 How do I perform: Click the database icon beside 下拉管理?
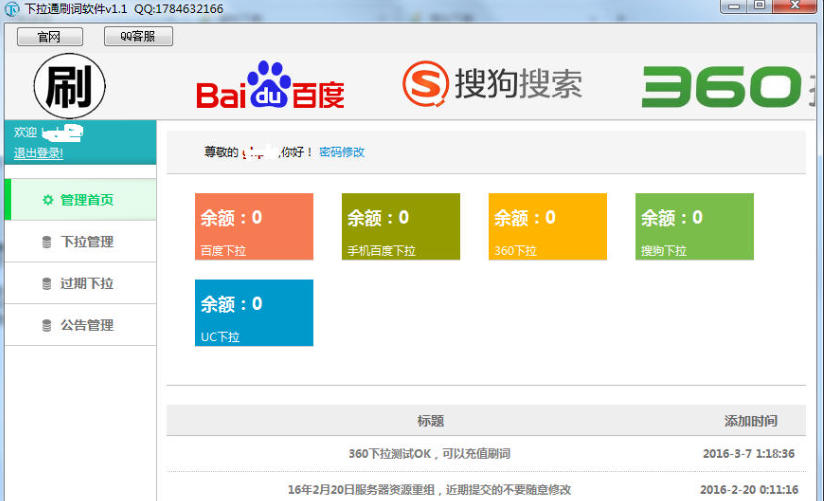pyautogui.click(x=47, y=242)
